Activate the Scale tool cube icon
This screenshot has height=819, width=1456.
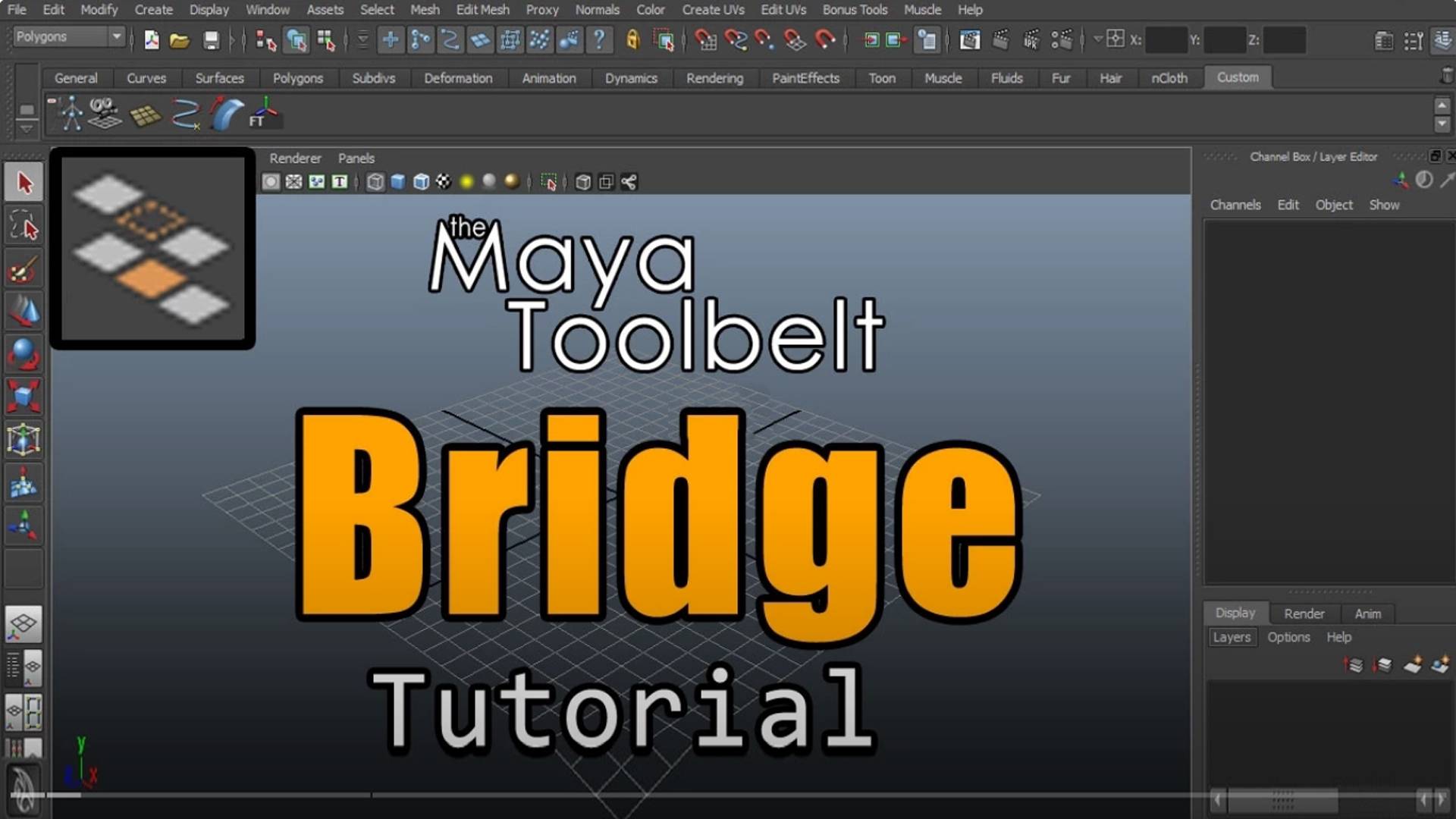click(x=24, y=397)
